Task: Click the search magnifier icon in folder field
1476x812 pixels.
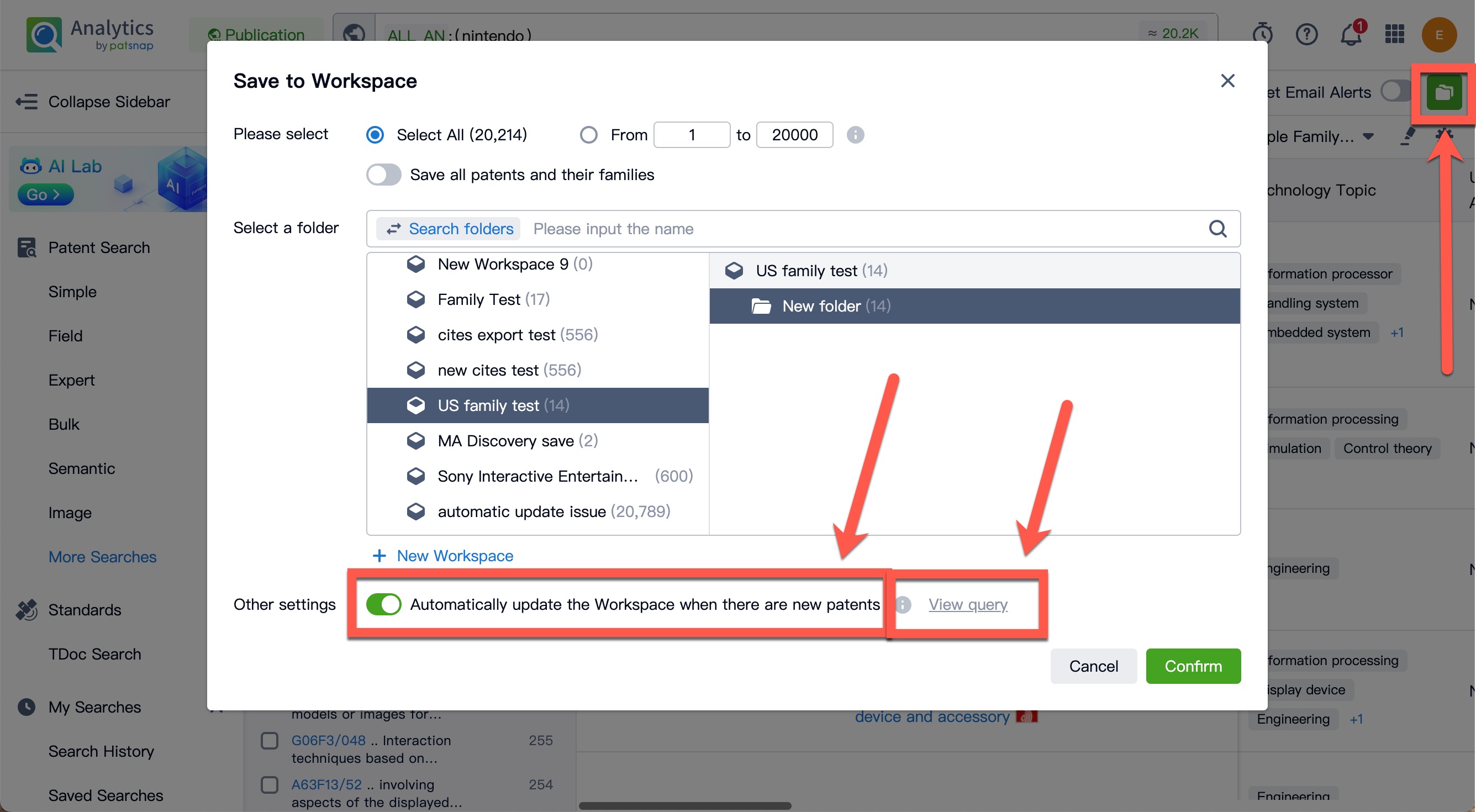Action: click(x=1217, y=229)
